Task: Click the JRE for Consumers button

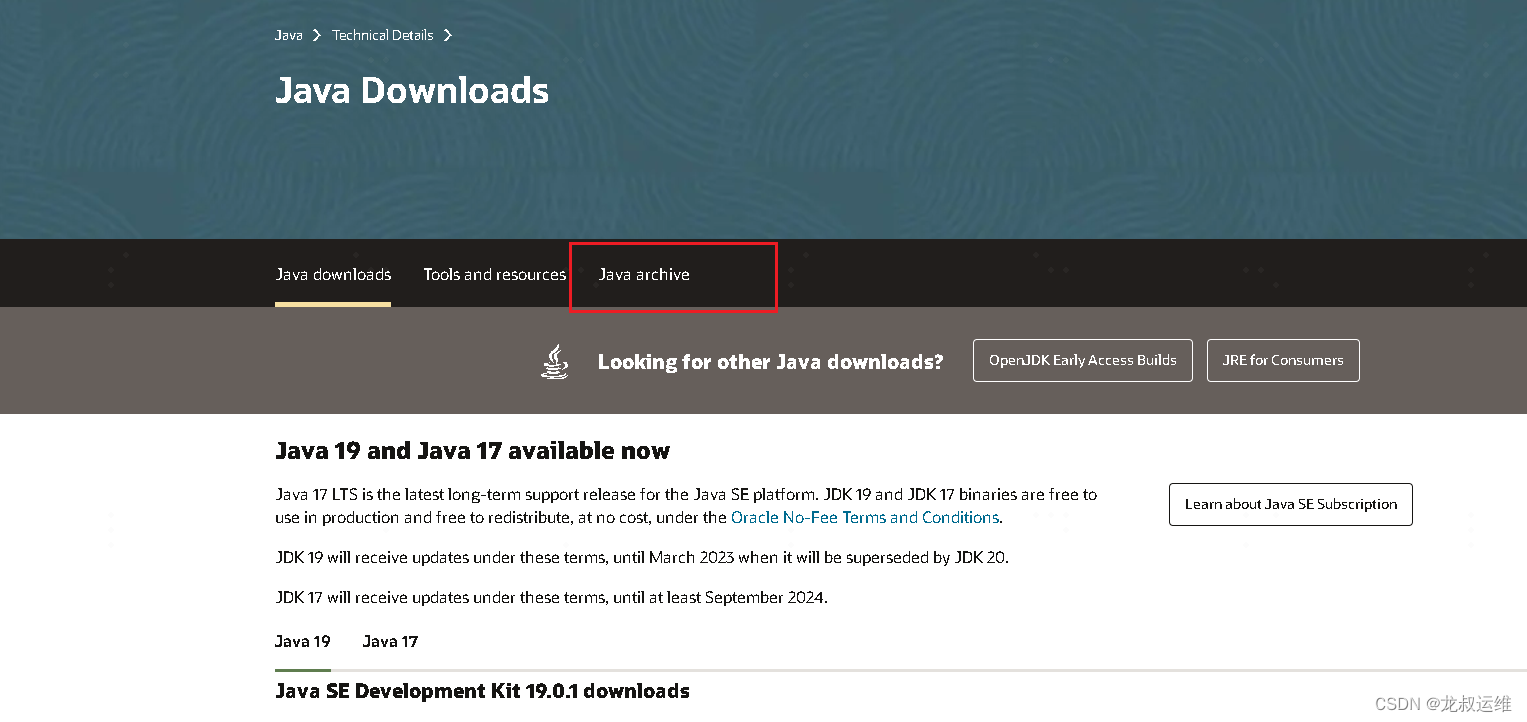Action: (1283, 360)
